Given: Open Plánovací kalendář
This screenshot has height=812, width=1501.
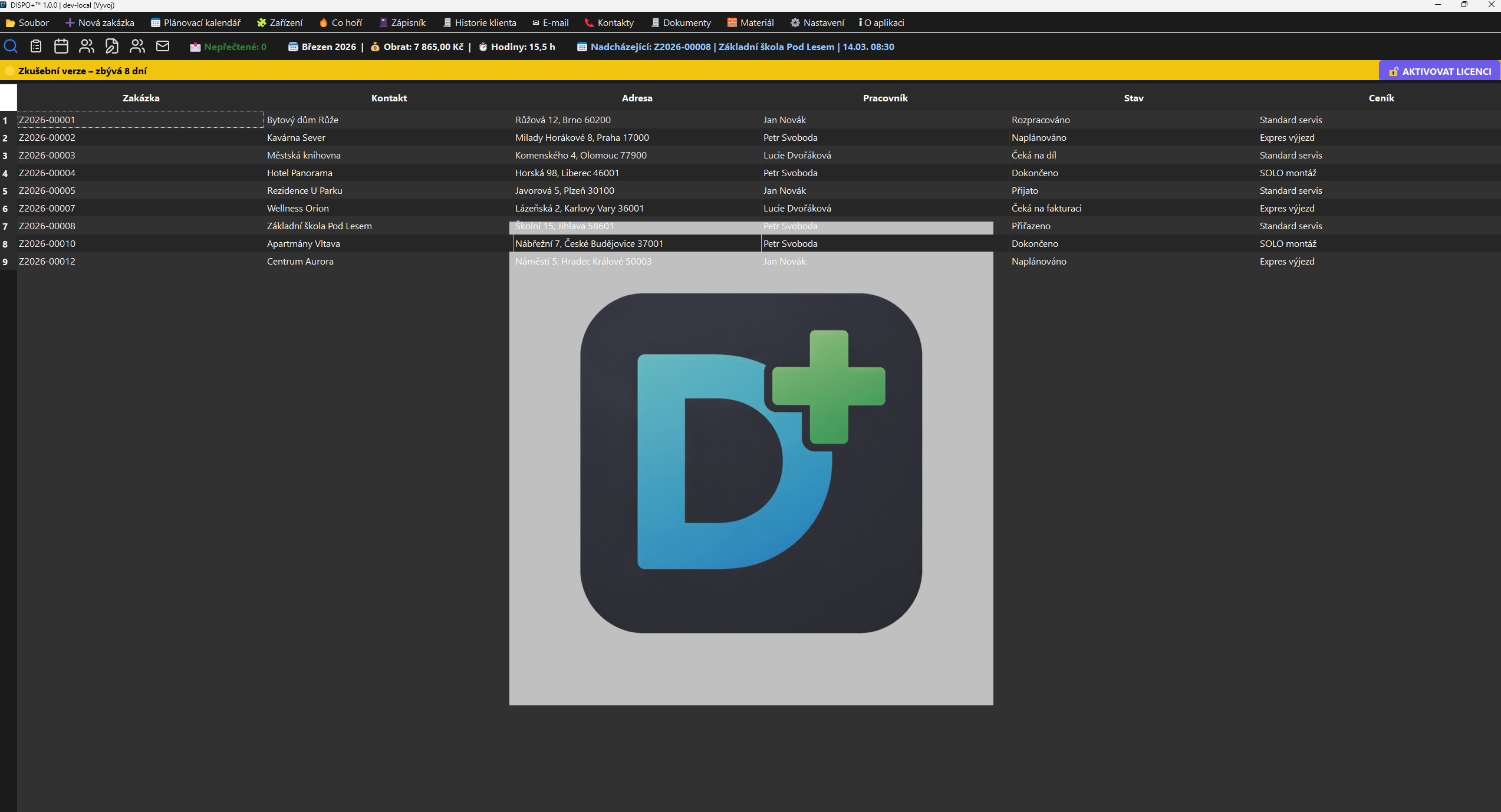Looking at the screenshot, I should (196, 22).
